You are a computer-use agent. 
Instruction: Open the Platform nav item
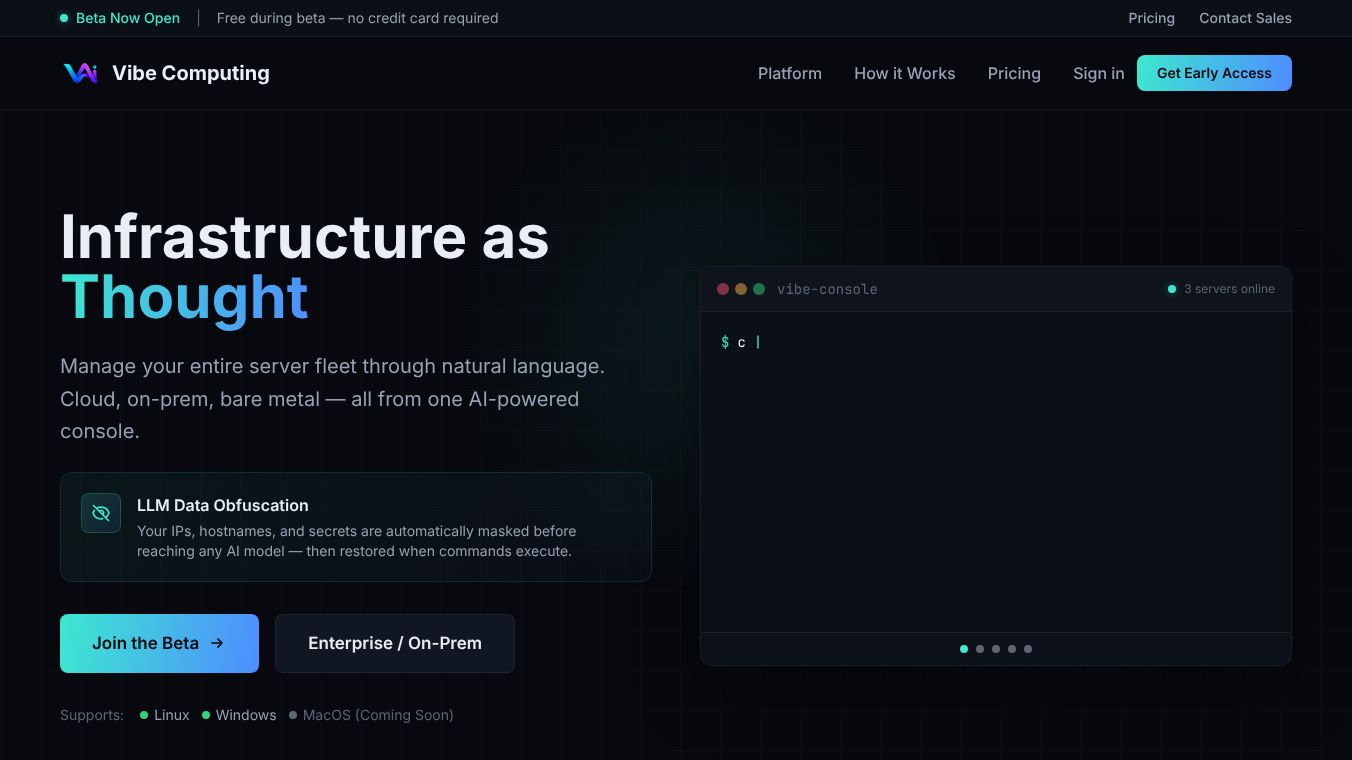coord(790,73)
